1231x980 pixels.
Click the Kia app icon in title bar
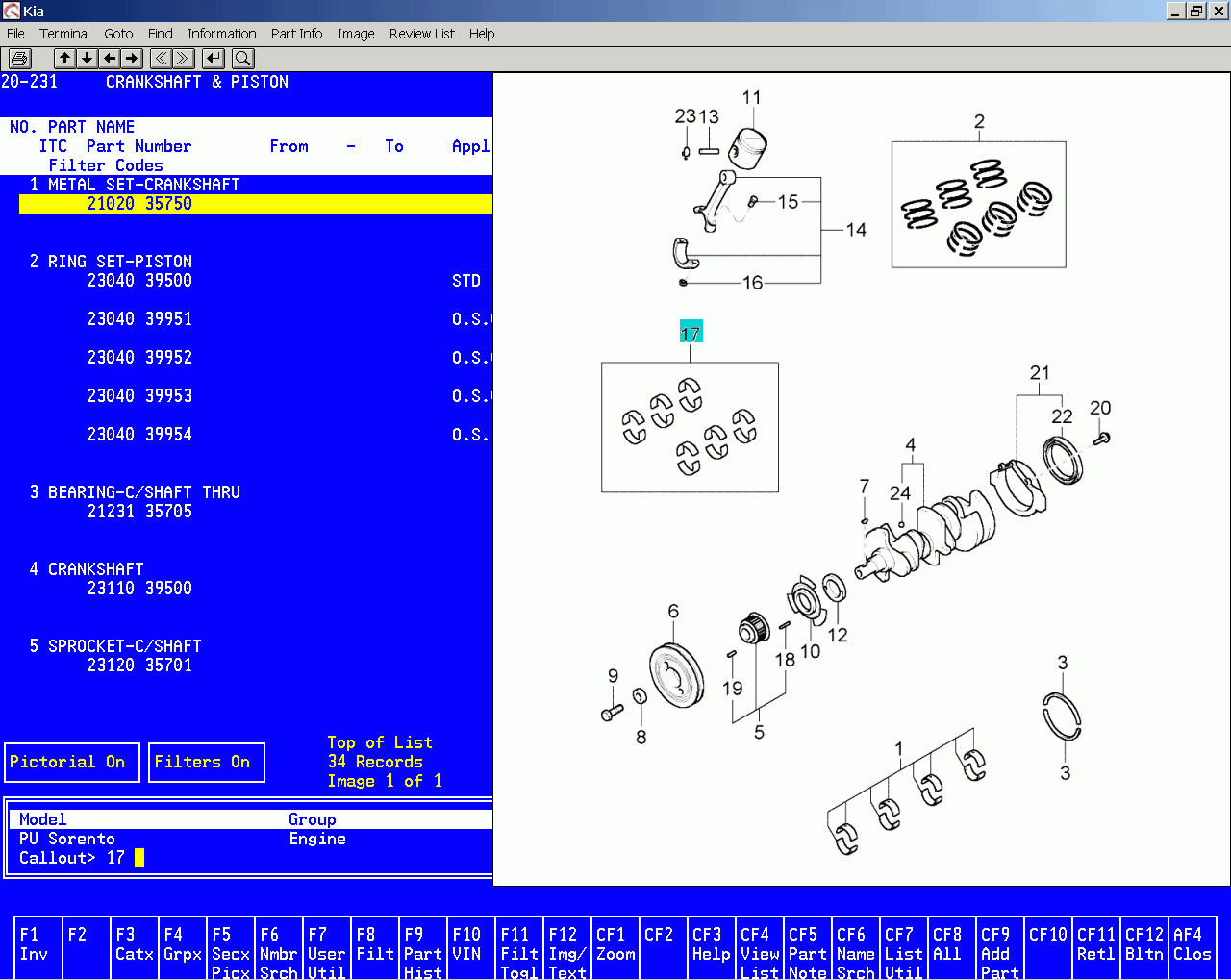click(x=12, y=11)
